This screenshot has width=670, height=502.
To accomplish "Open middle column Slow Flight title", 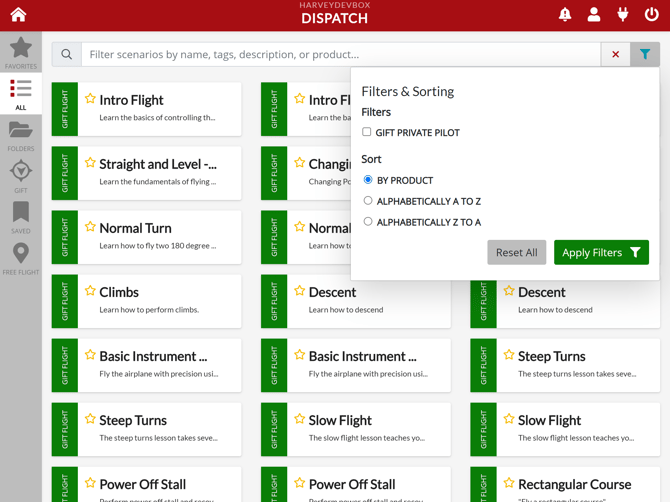I will [x=340, y=420].
